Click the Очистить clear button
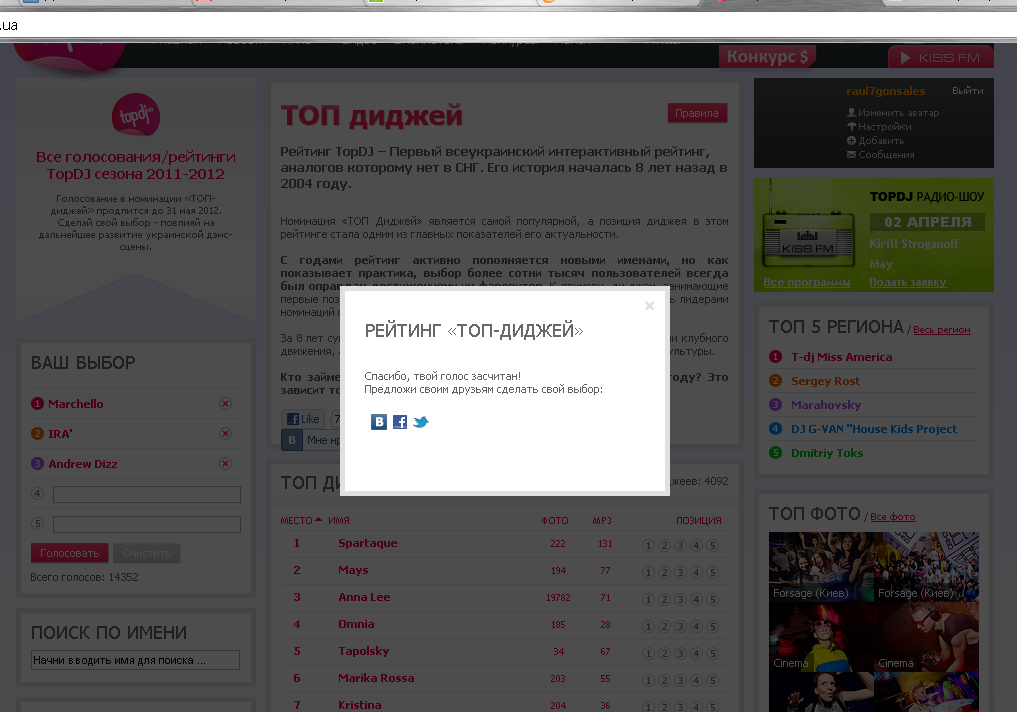Viewport: 1017px width, 712px height. 147,553
